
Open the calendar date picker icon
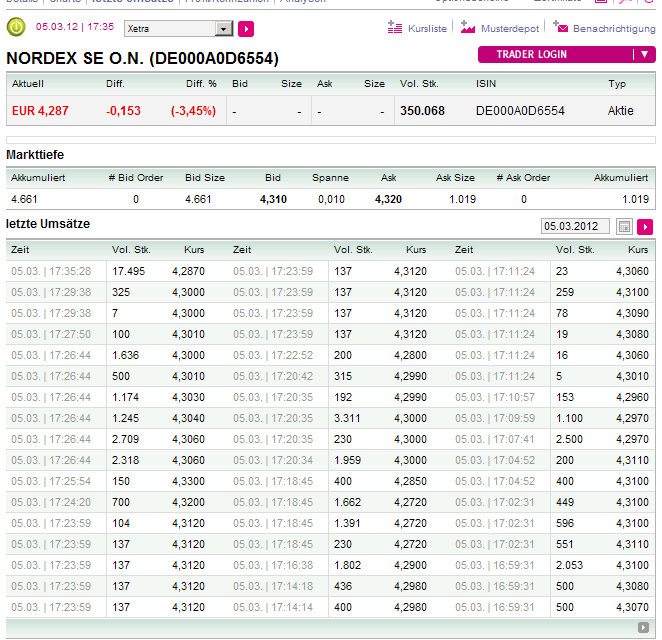tap(625, 227)
